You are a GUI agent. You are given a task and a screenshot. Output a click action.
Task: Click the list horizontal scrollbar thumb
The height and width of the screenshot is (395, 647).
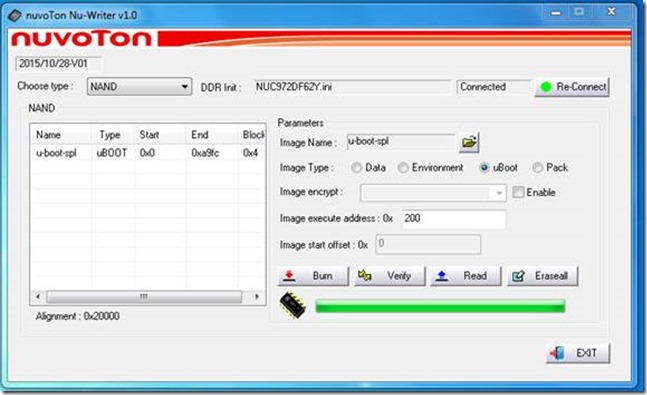click(144, 297)
